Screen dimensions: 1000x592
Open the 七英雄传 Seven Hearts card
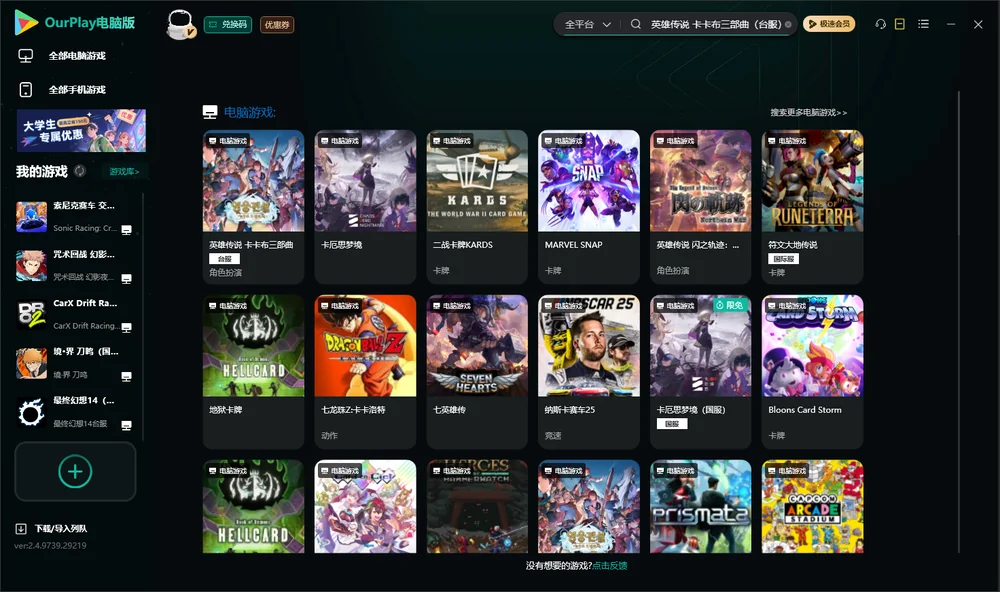click(x=477, y=371)
